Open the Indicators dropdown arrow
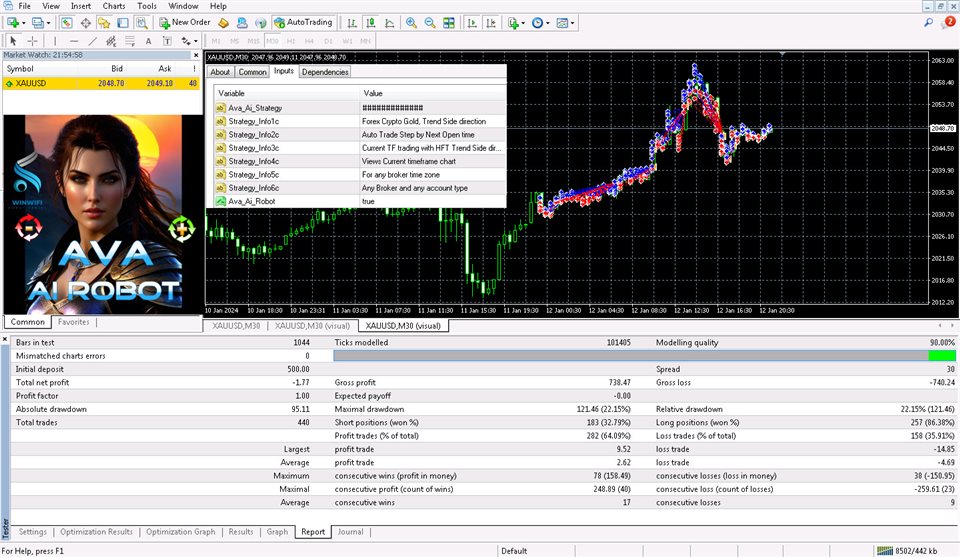The width and height of the screenshot is (960, 557). [523, 23]
